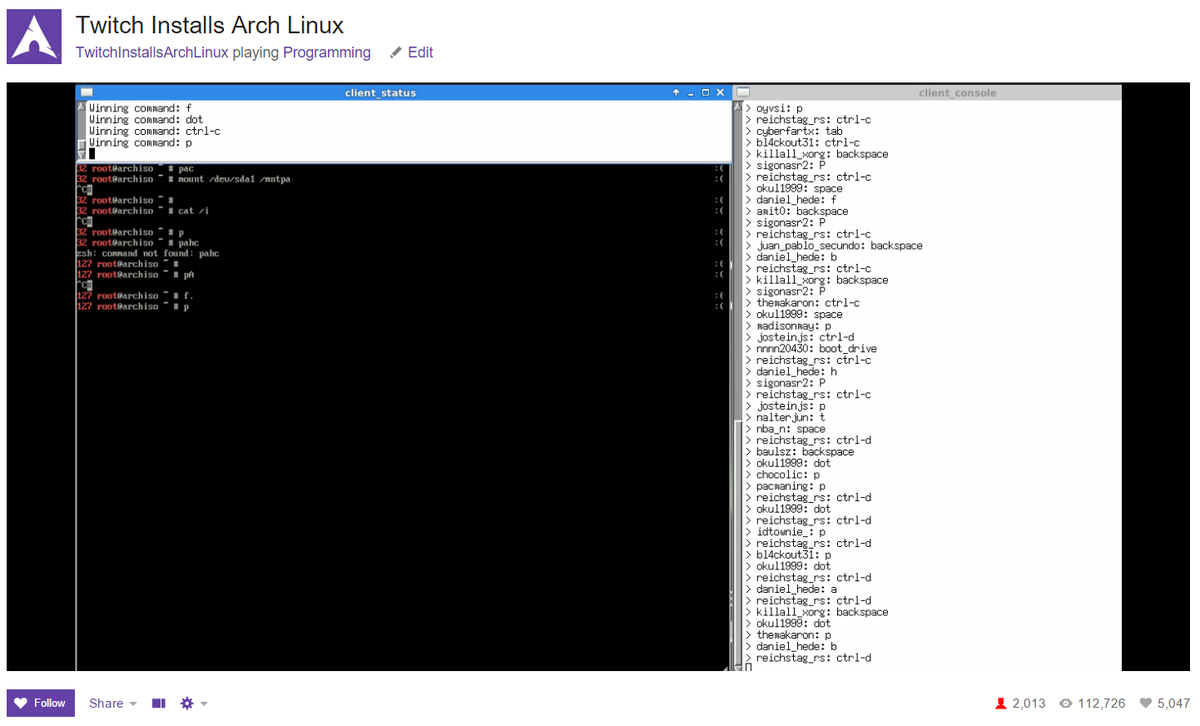Click the client_status title bar window icon

(x=88, y=92)
